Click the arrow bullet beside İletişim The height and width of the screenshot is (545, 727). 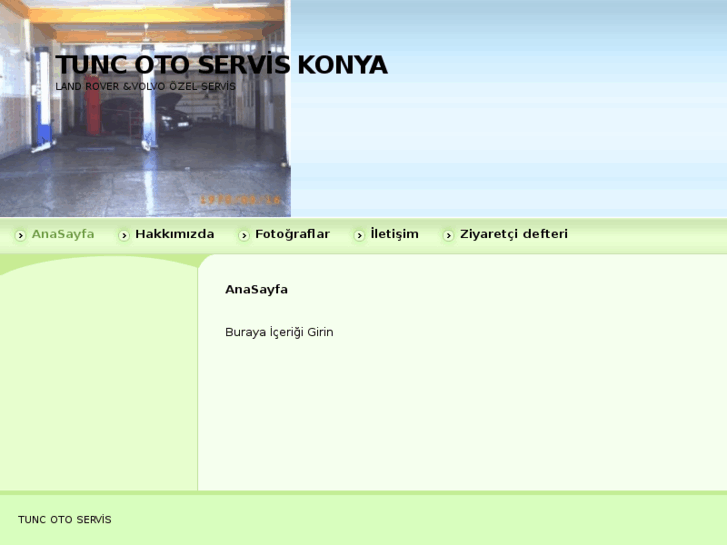(x=359, y=236)
